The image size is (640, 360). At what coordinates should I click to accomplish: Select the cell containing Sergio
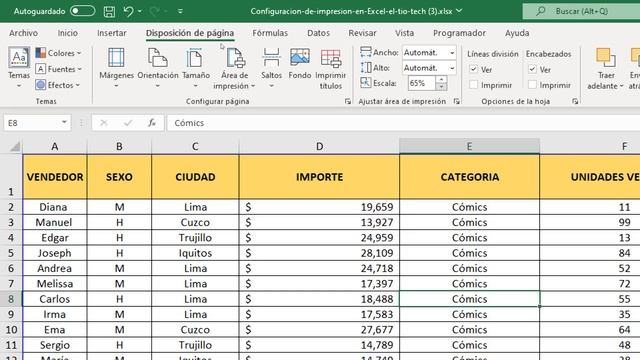55,345
